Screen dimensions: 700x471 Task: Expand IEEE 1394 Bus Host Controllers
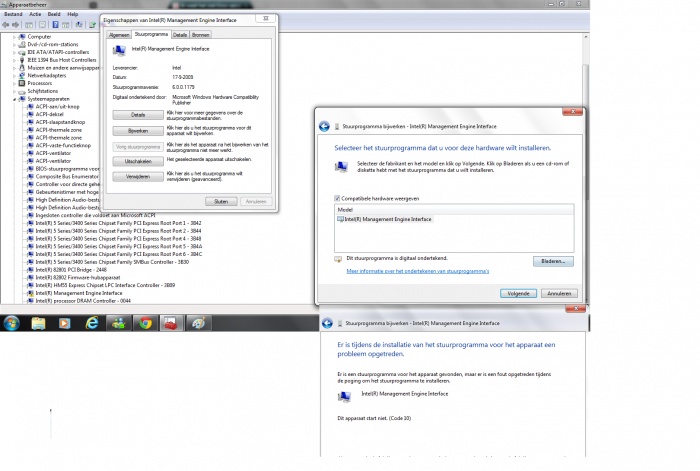coord(14,60)
